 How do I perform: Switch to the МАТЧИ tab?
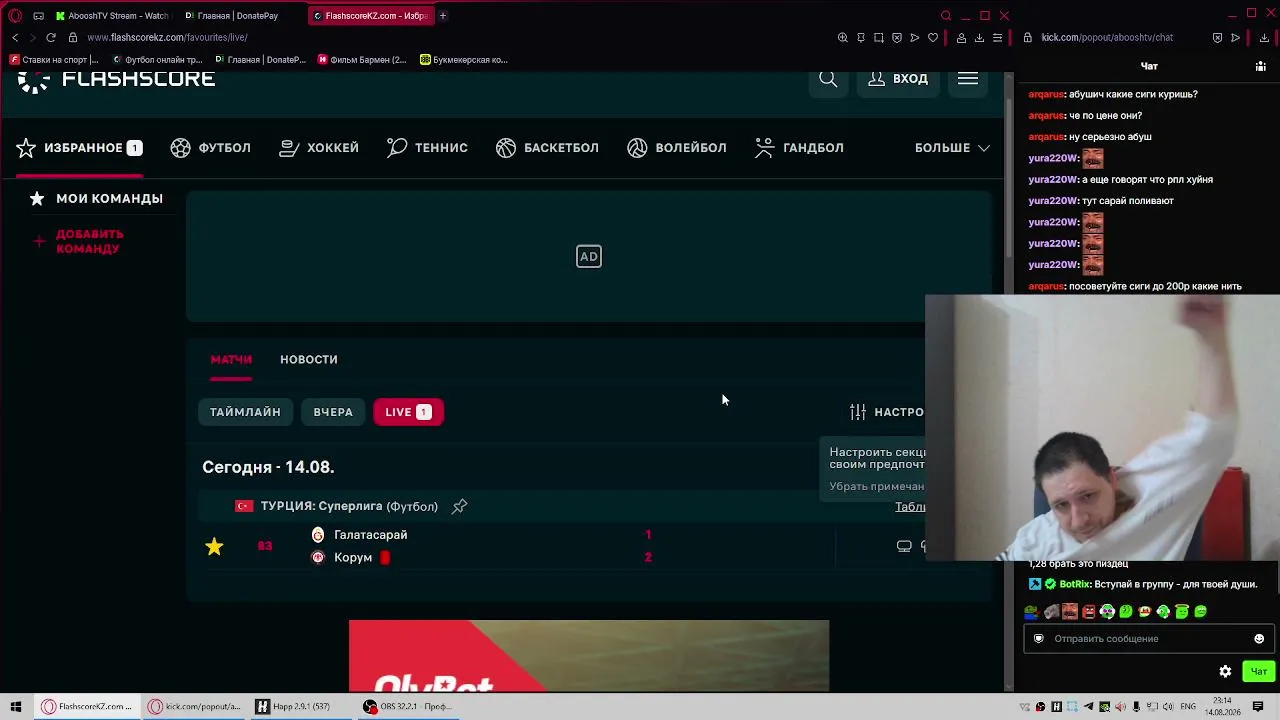pyautogui.click(x=231, y=360)
